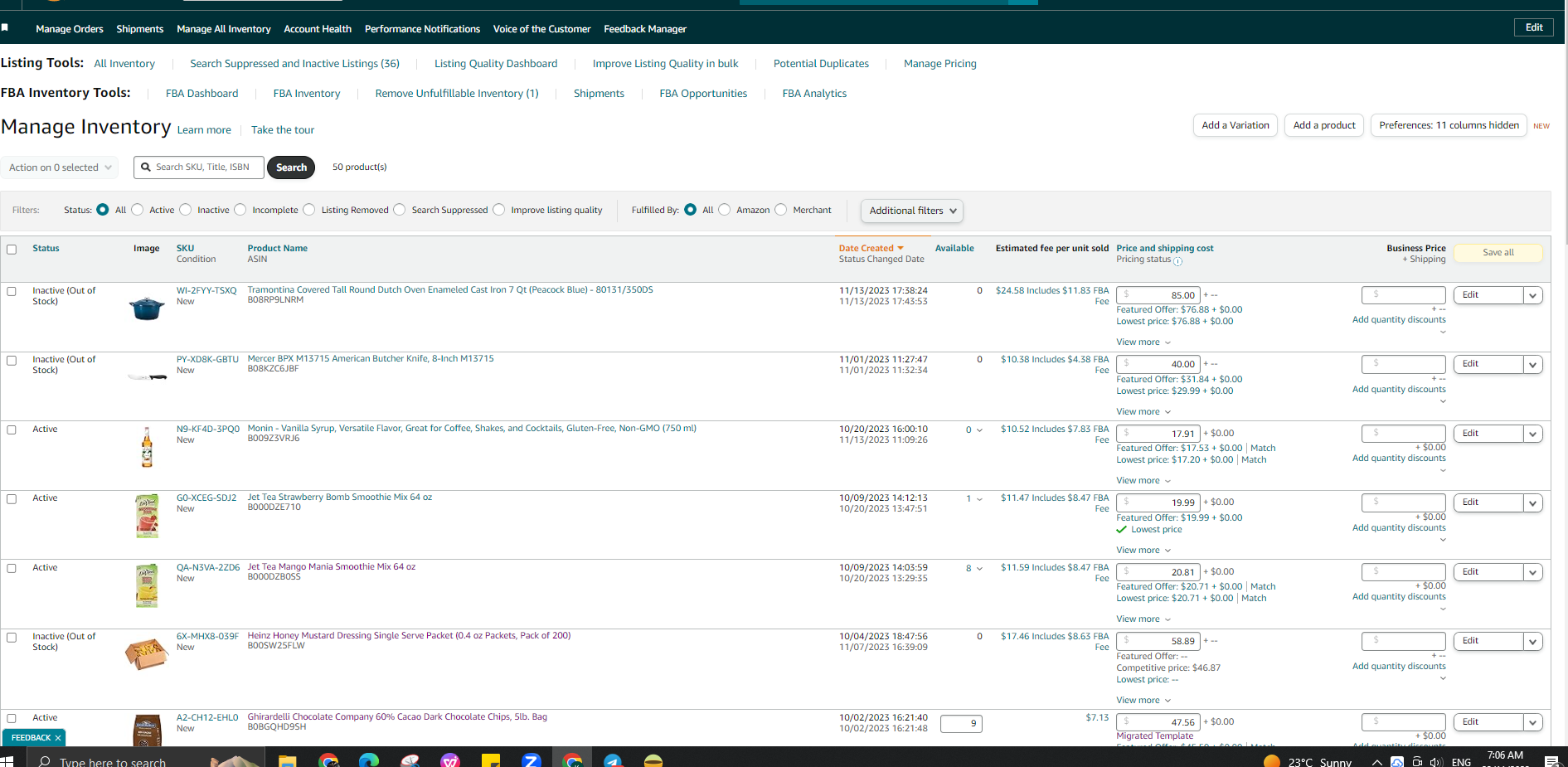Click the available quantity field showing 9
The height and width of the screenshot is (767, 1568).
pos(961,724)
